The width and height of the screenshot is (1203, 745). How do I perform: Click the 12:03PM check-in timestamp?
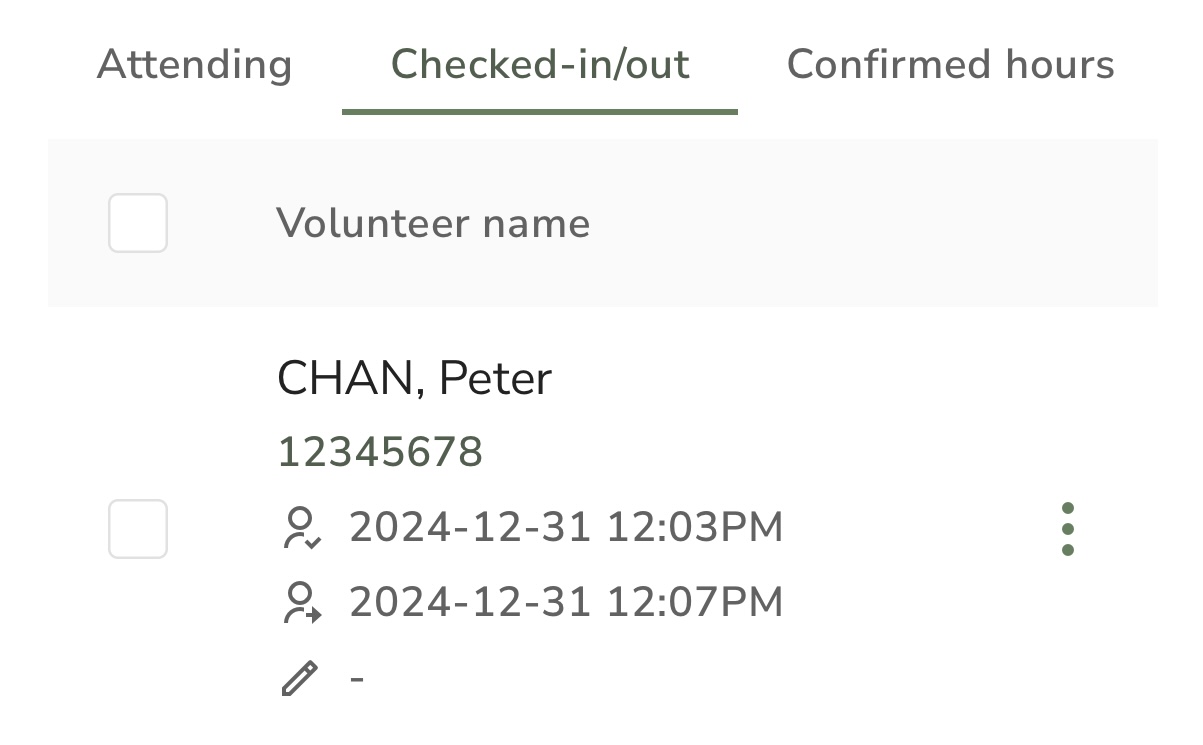pyautogui.click(x=695, y=528)
